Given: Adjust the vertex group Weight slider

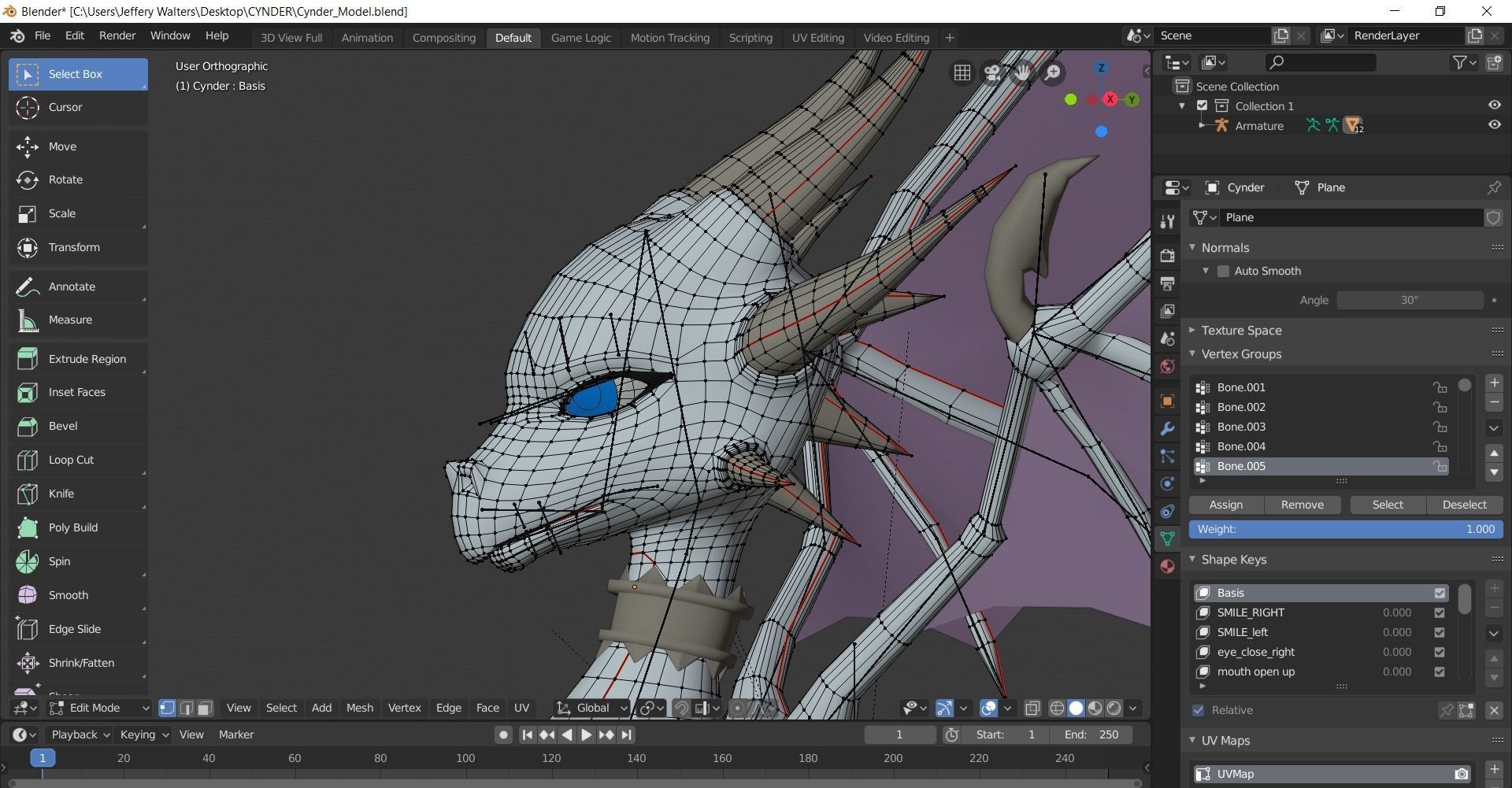Looking at the screenshot, I should point(1346,529).
